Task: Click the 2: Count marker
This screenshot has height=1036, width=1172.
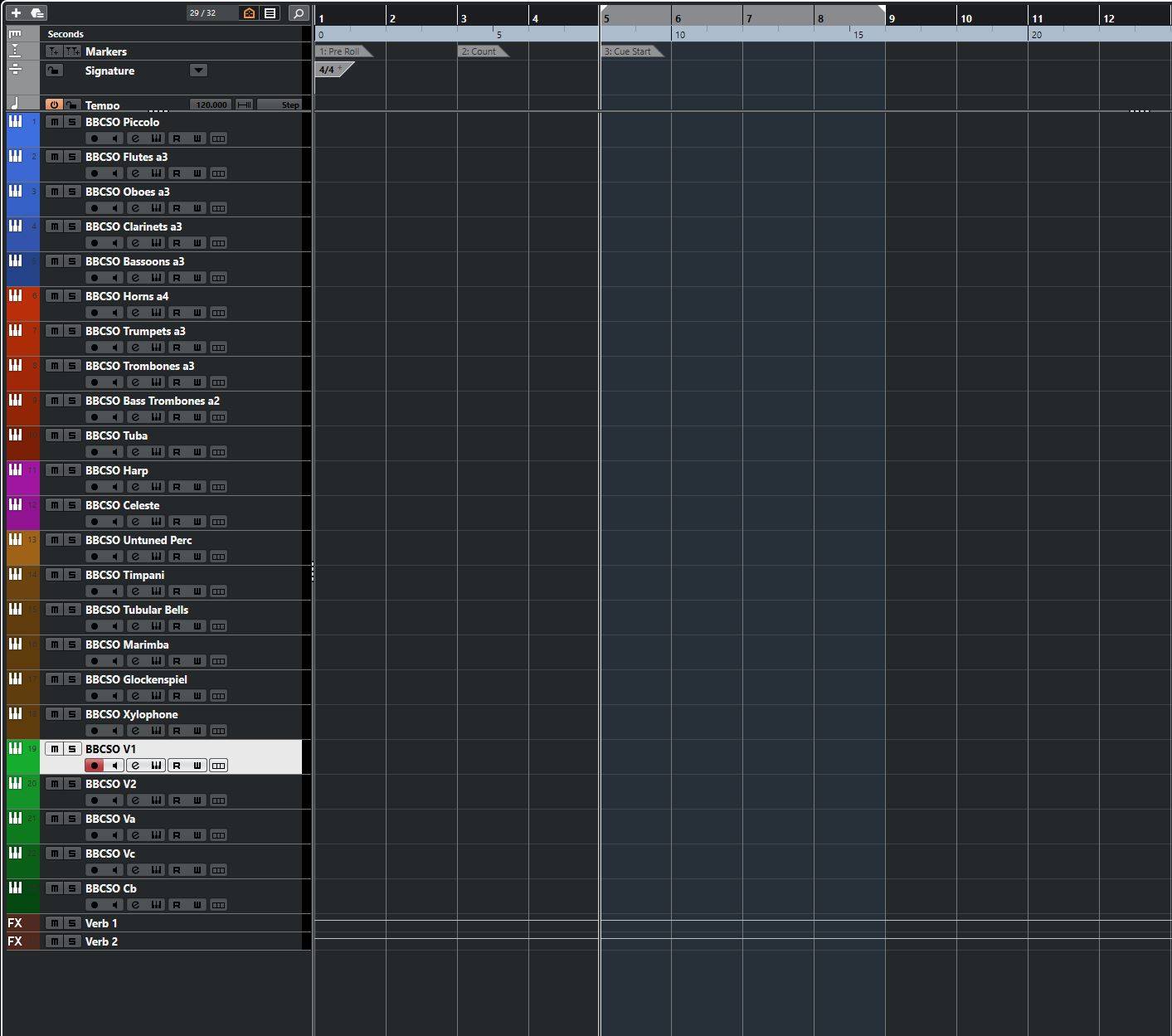Action: [x=482, y=51]
